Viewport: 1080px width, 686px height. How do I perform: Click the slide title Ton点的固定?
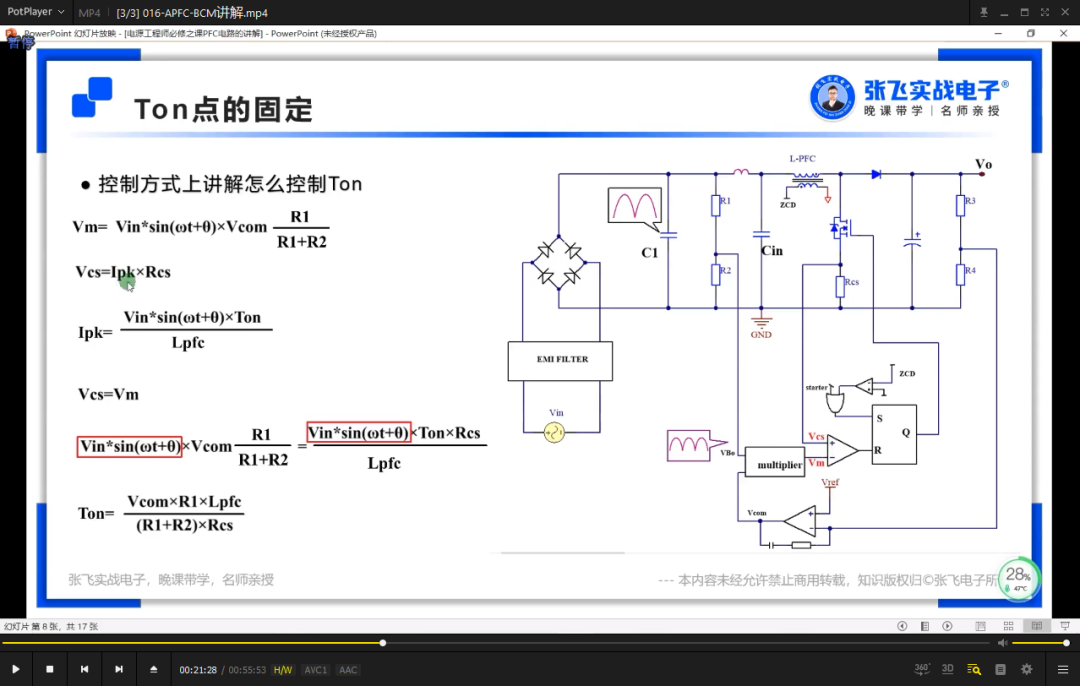223,109
